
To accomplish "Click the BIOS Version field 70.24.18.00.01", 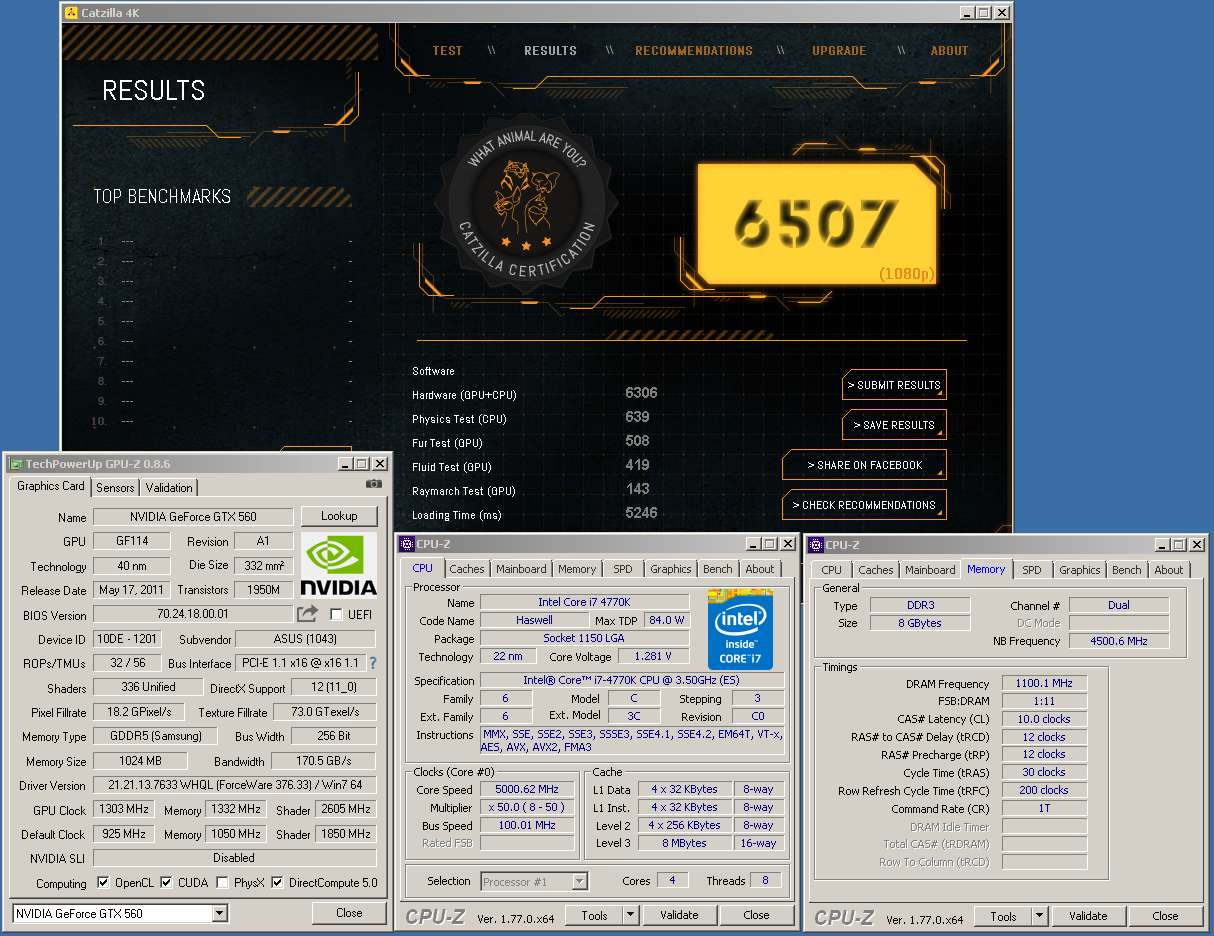I will (193, 614).
